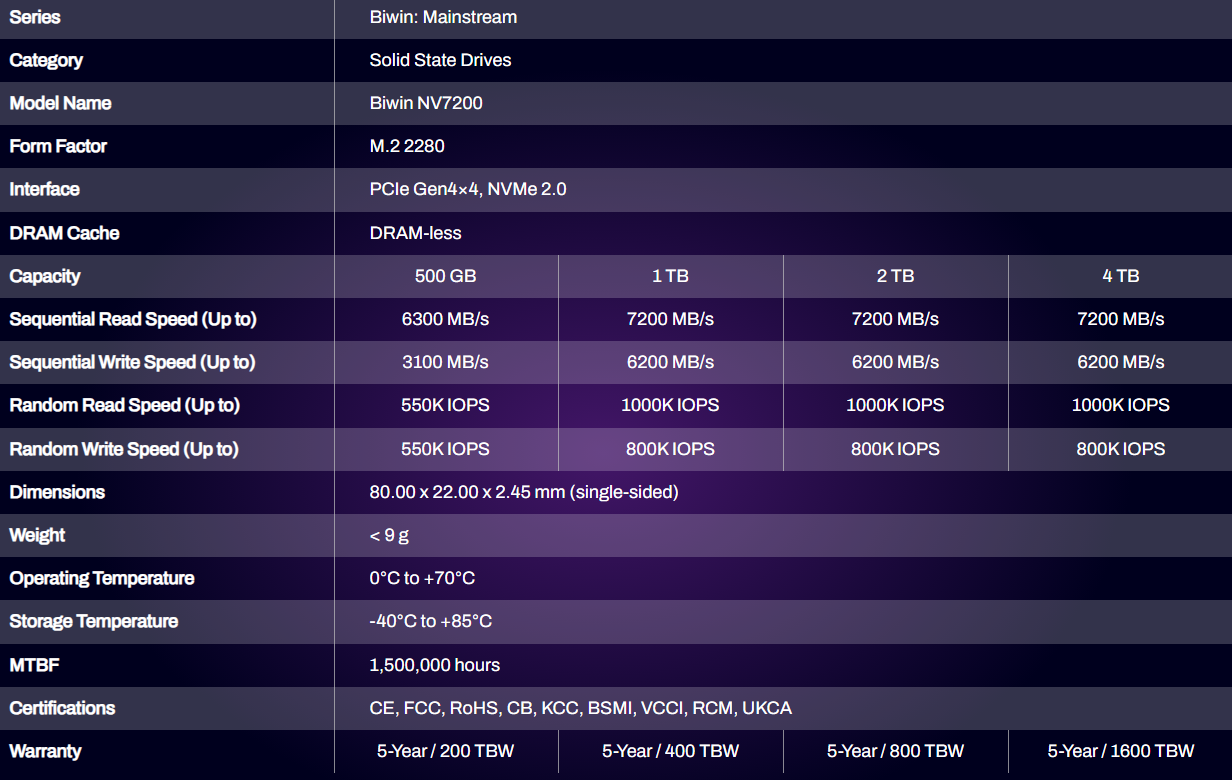Click the 'M.2 2280' value
Viewport: 1232px width, 780px height.
(407, 146)
